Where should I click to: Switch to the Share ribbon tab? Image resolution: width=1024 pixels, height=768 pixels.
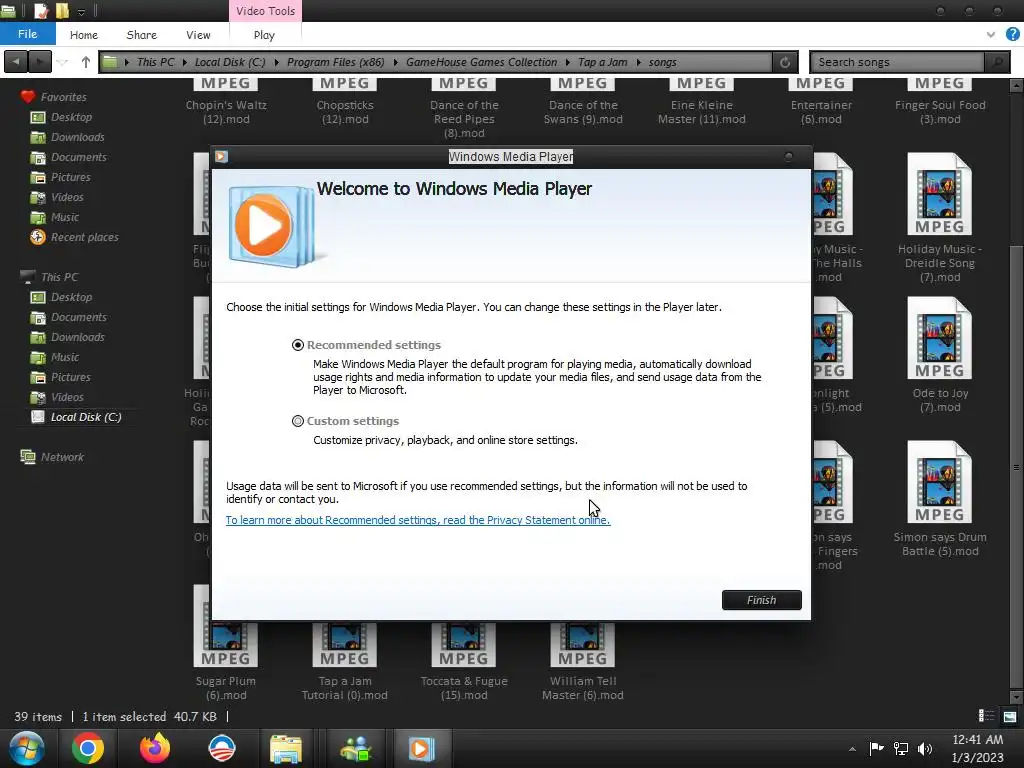click(x=142, y=35)
